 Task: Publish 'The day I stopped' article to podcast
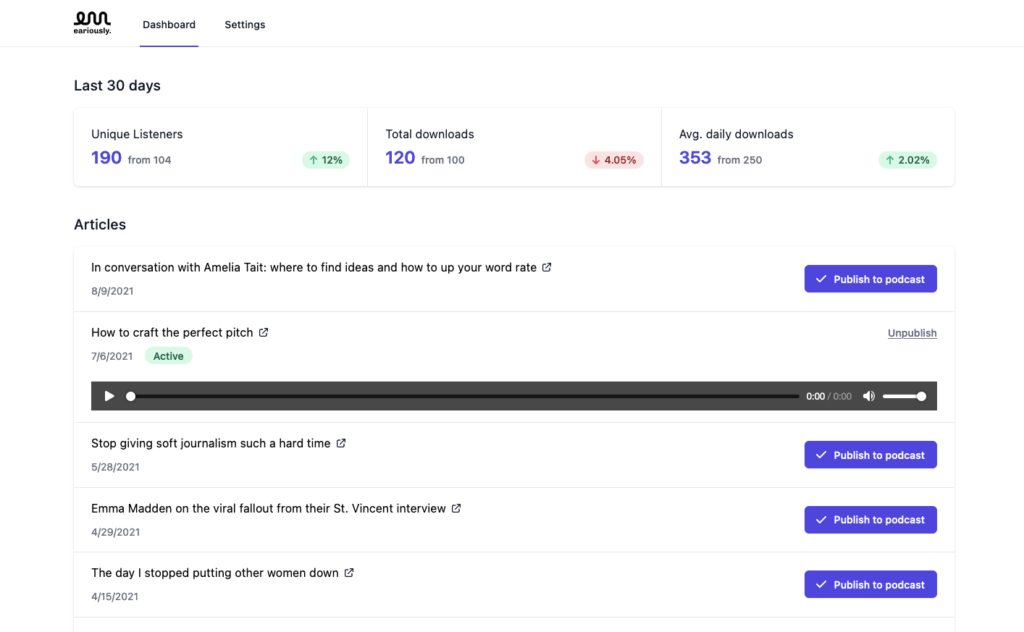coord(870,585)
